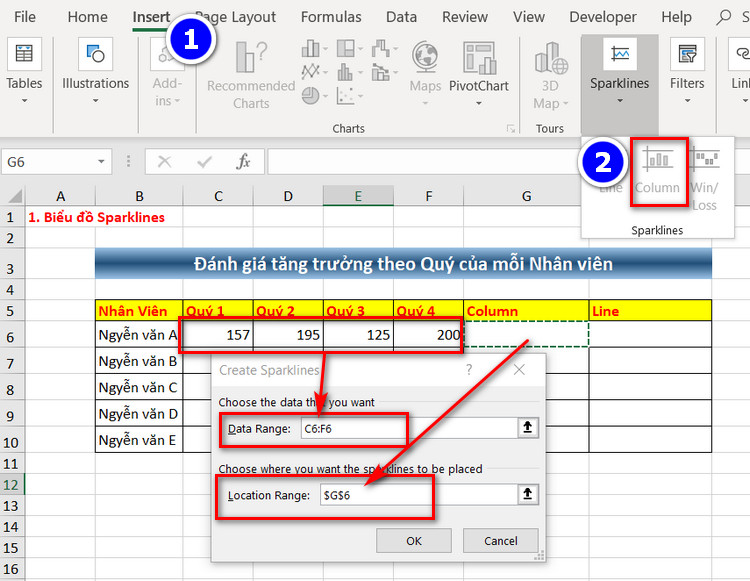Image resolution: width=750 pixels, height=581 pixels.
Task: Expand the Tables dropdown arrow
Action: point(24,101)
